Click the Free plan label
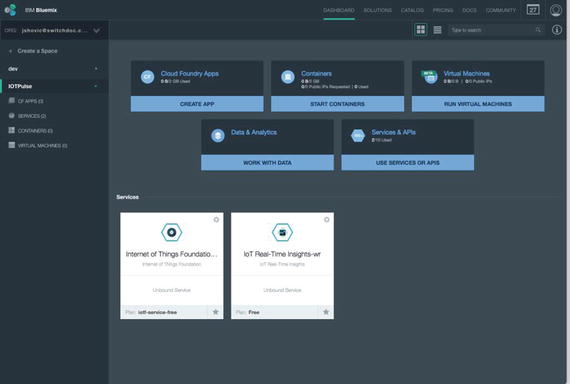Viewport: 570px width, 384px height. click(x=254, y=312)
